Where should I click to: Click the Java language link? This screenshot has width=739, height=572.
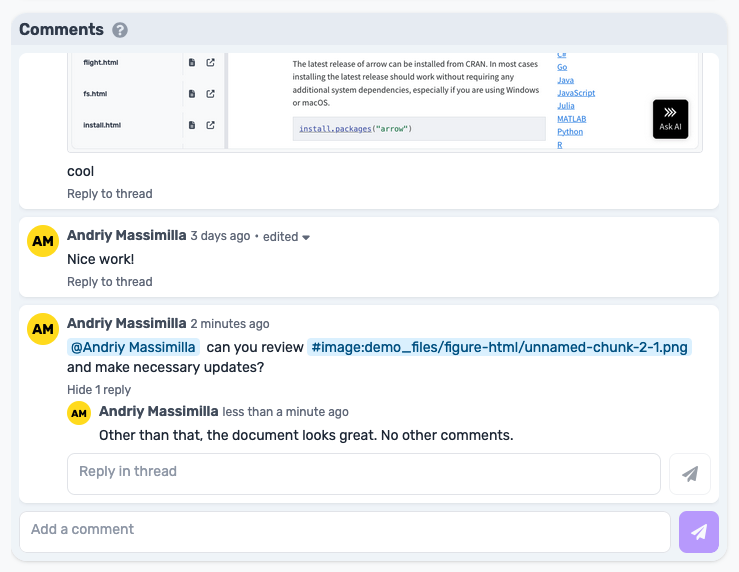tap(565, 80)
